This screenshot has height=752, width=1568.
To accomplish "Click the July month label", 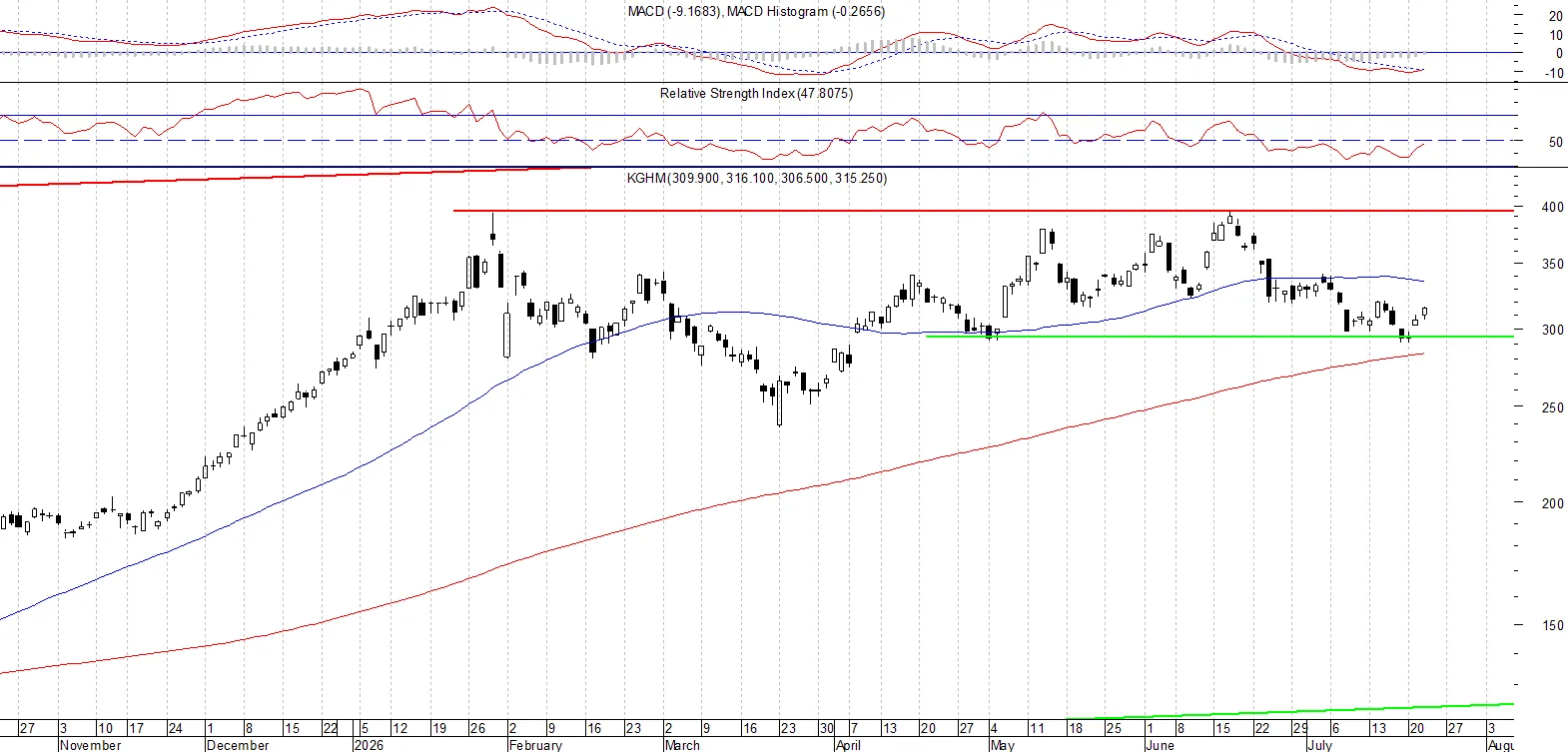I will point(1319,745).
